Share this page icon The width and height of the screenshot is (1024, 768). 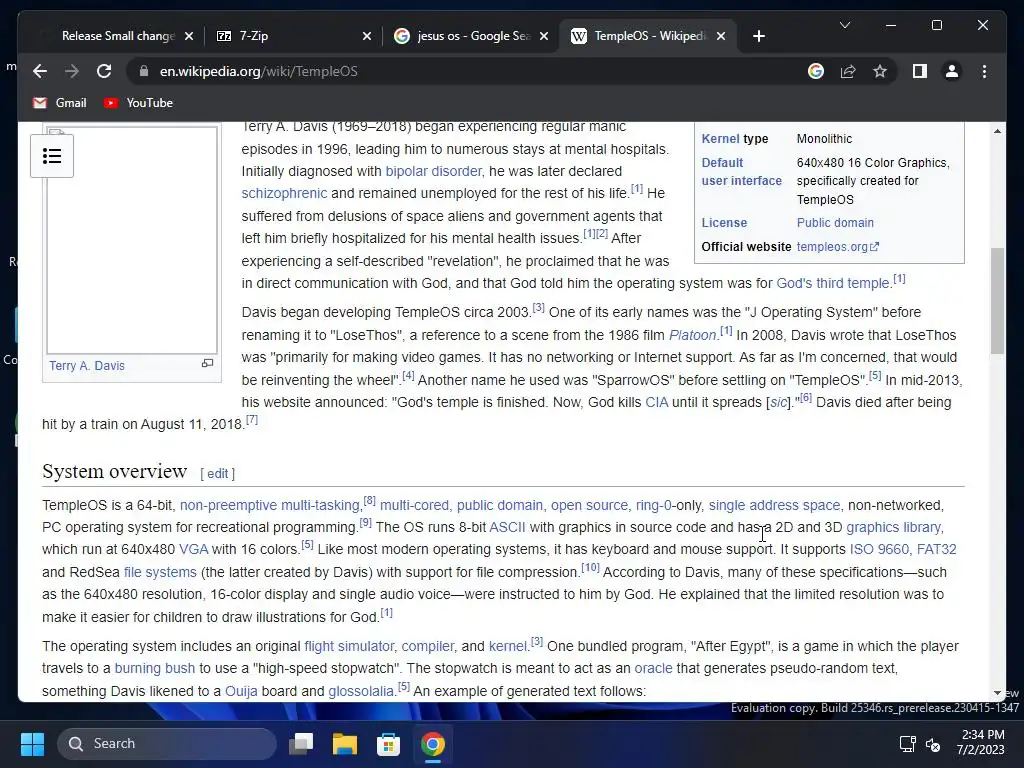click(848, 71)
